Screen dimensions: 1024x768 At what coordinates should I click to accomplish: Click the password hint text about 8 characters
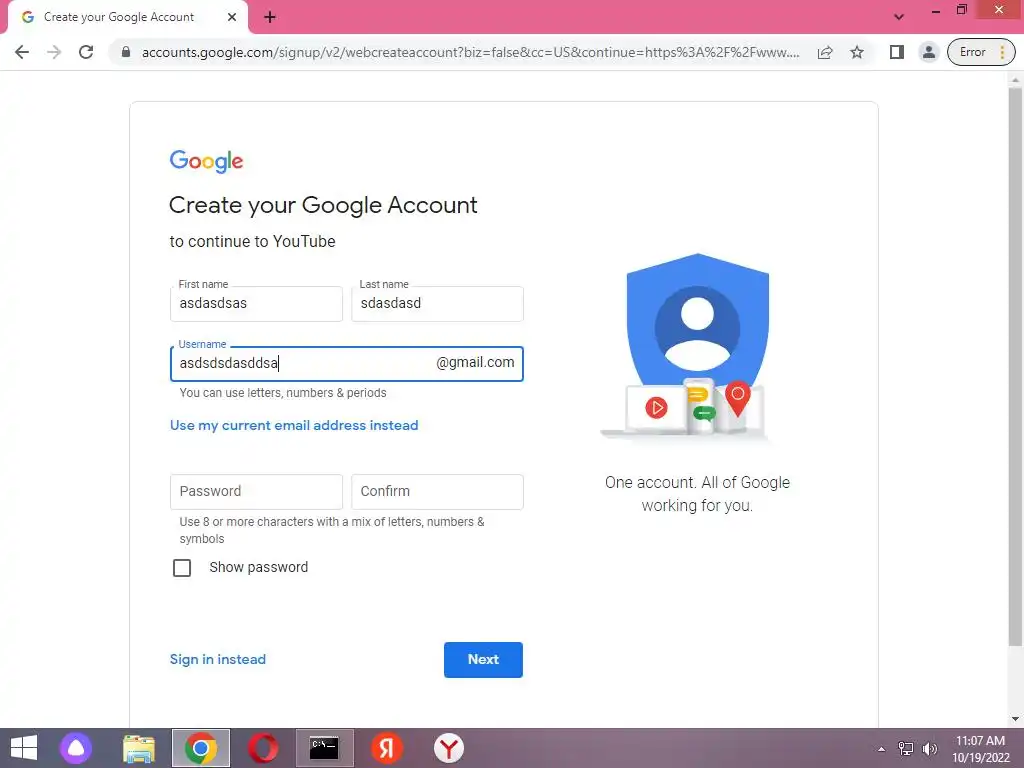pos(332,530)
